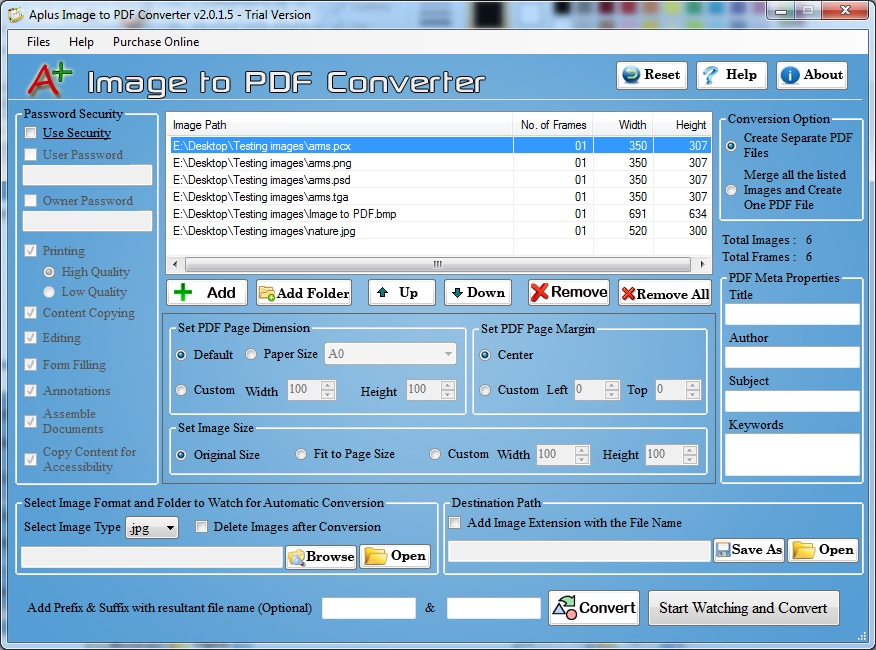876x650 pixels.
Task: Click page dimension Height spinner arrows
Action: point(447,390)
